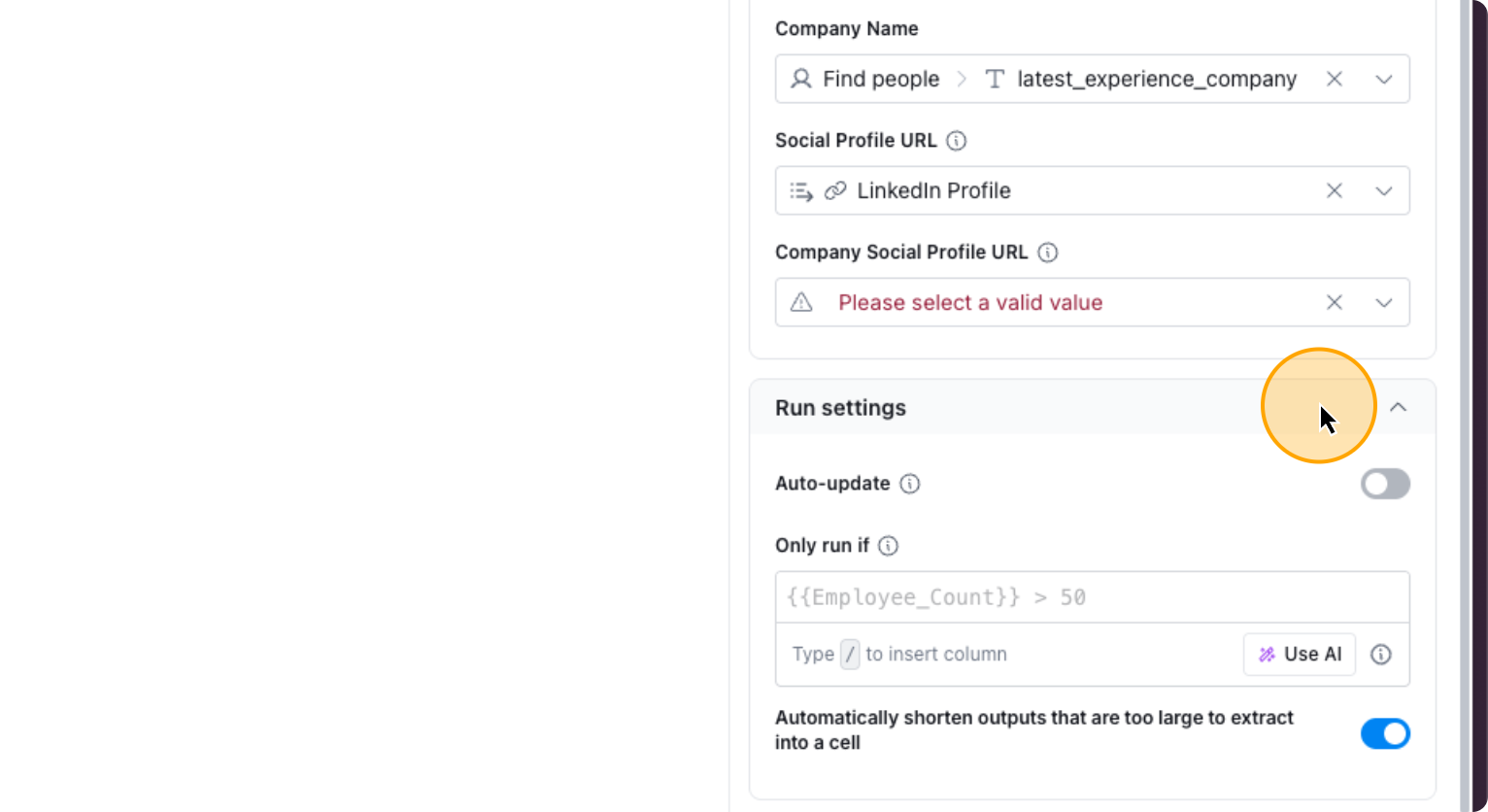Collapse the Run settings section
Image resolution: width=1488 pixels, height=812 pixels.
coord(1398,407)
